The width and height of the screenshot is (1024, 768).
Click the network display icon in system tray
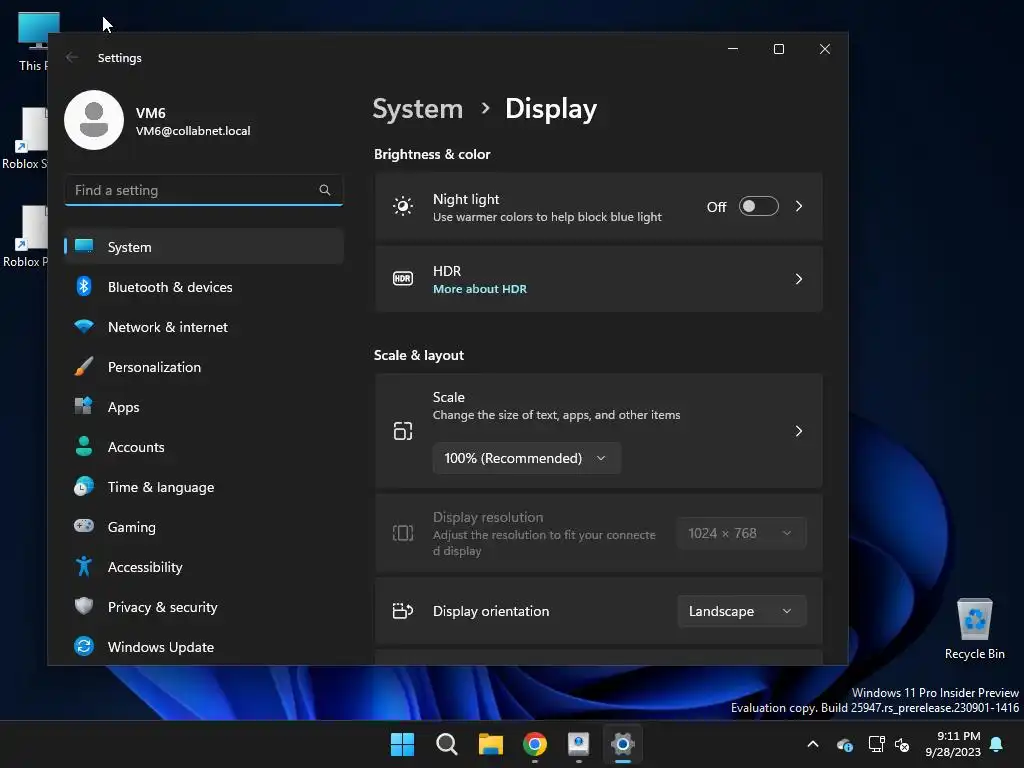click(876, 744)
